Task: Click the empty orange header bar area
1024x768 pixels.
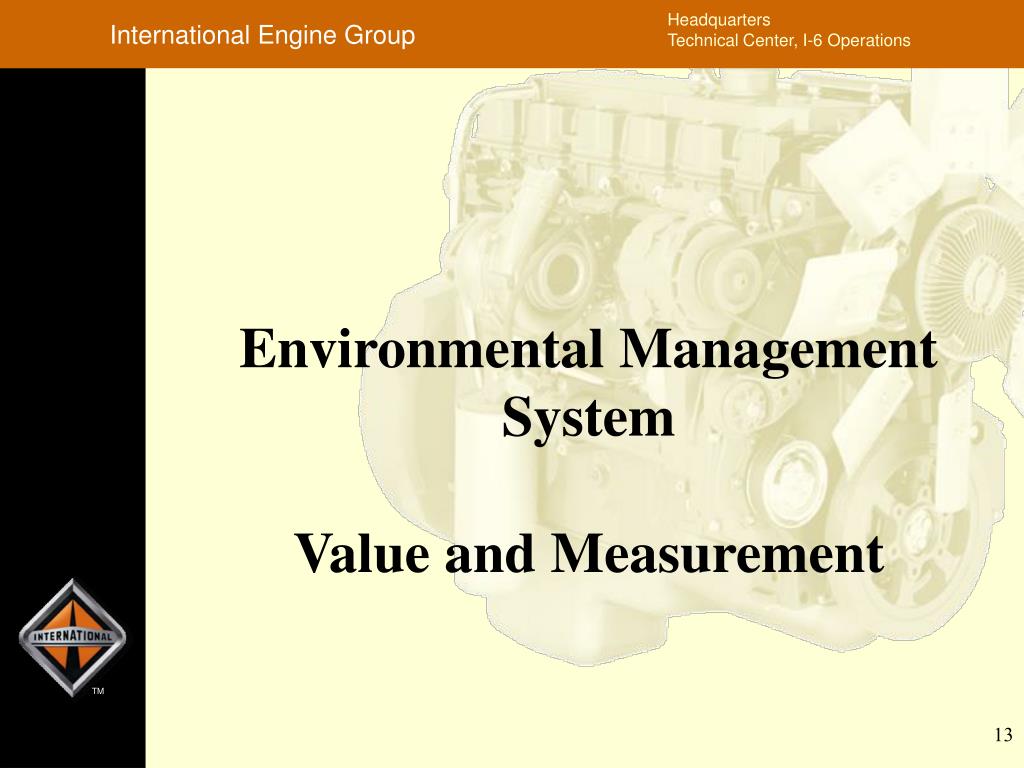Action: [540, 36]
